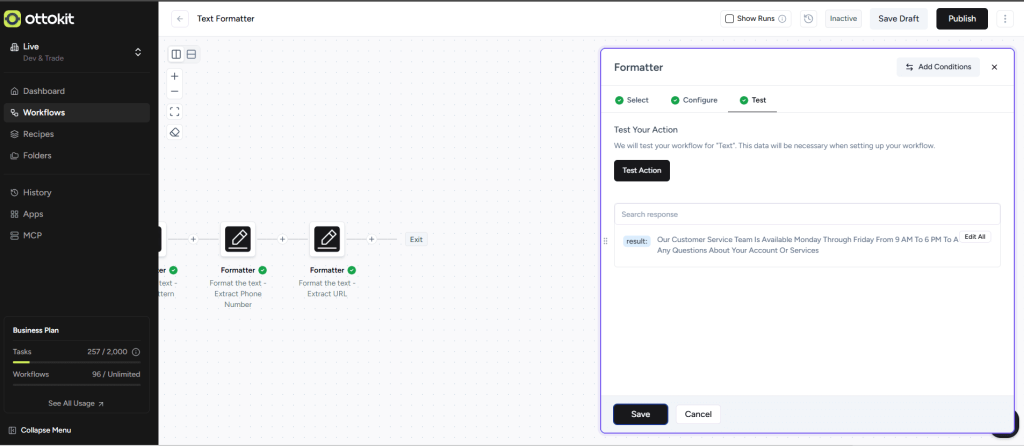
Task: Click the back arrow beside Text Formatter
Action: point(180,19)
